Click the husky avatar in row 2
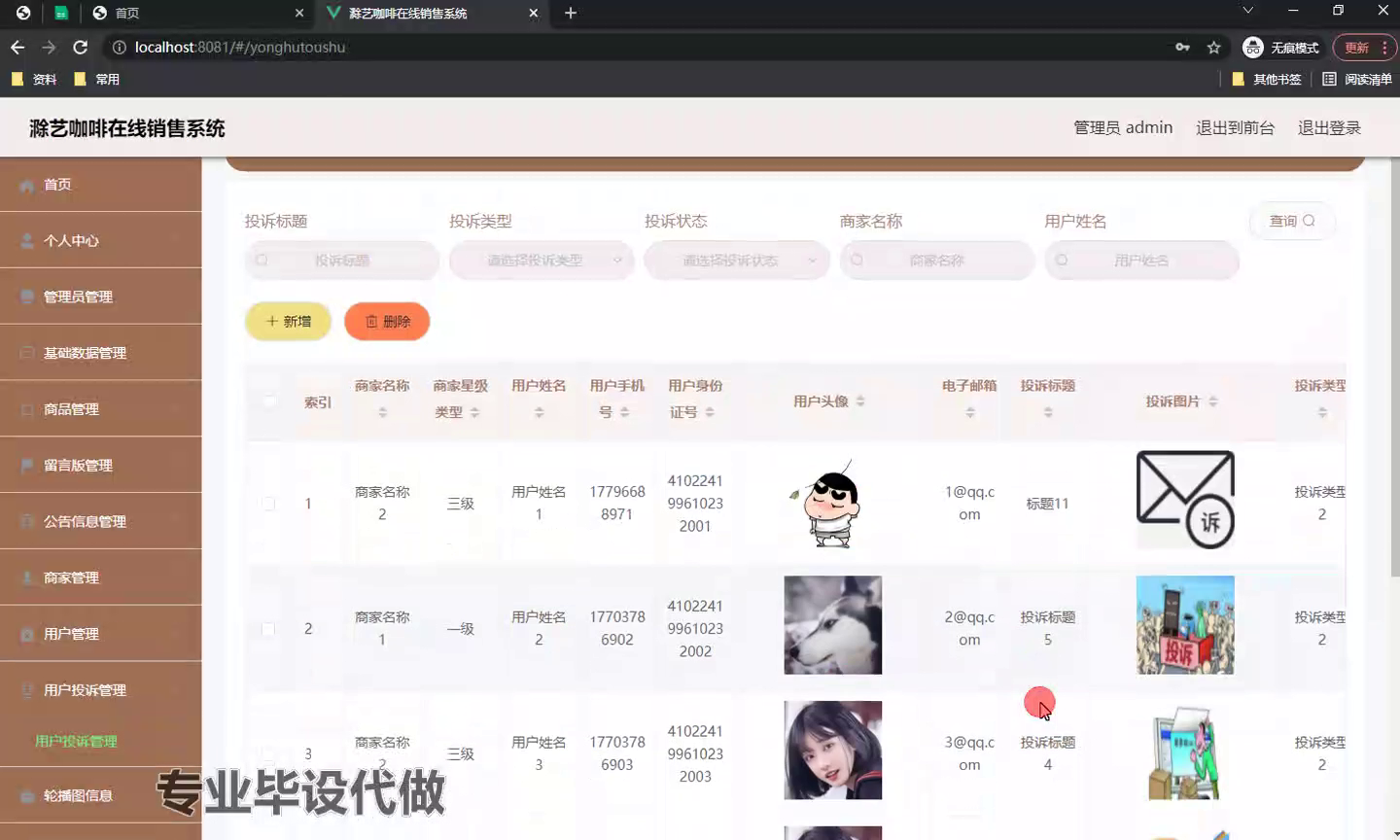Screen dimensions: 1400x840 tap(832, 625)
